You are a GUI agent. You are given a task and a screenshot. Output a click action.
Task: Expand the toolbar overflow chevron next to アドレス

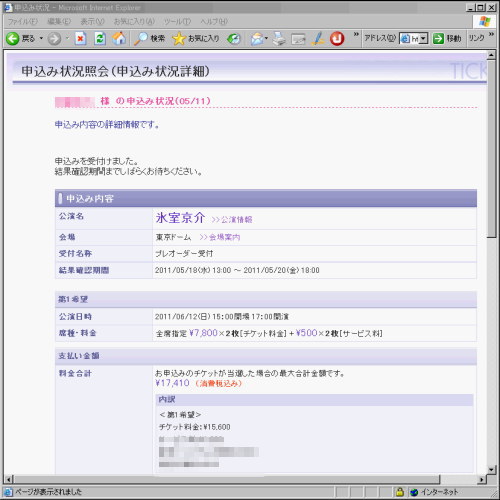(356, 34)
